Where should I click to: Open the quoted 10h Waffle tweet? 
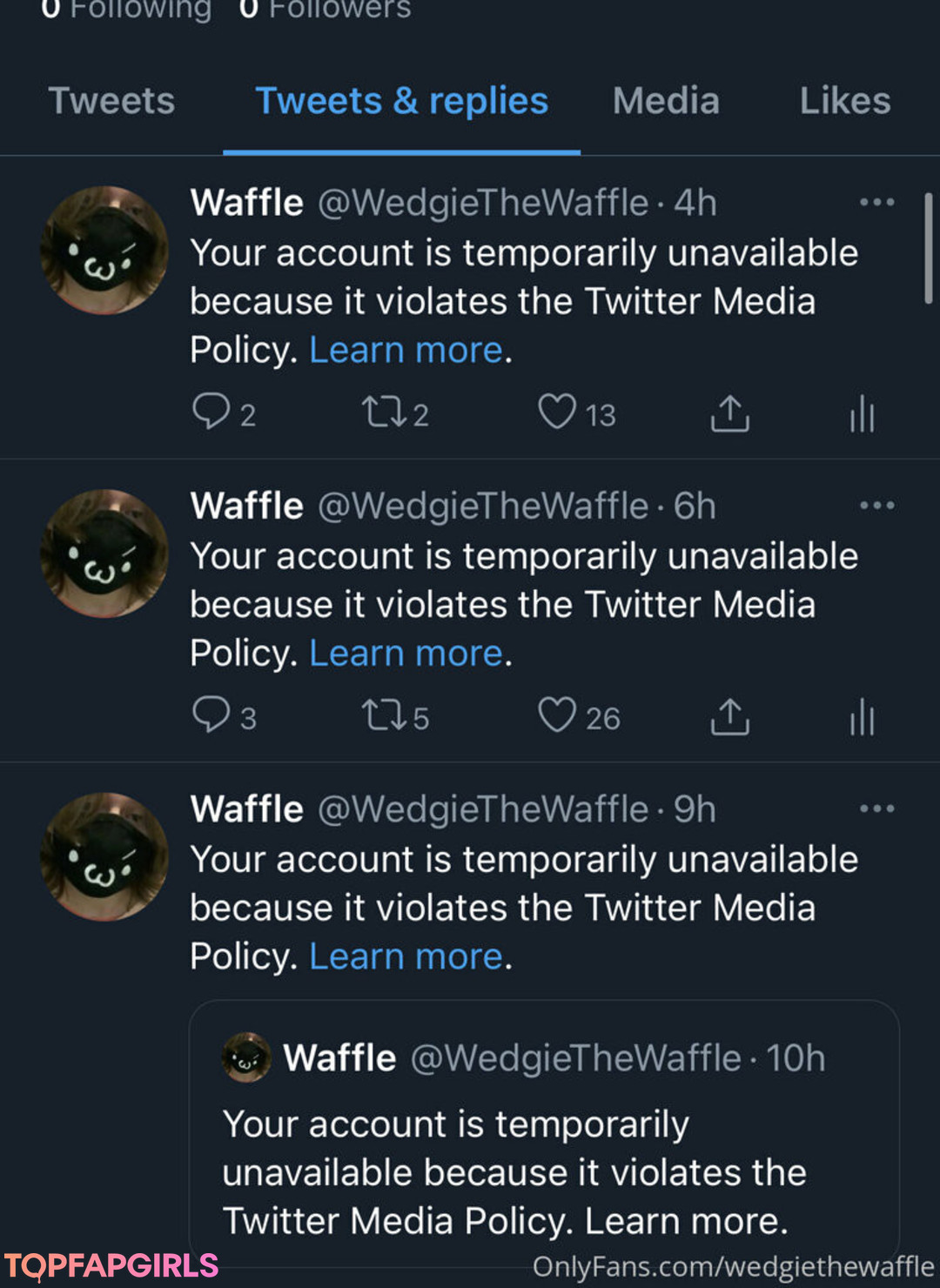tap(544, 1131)
